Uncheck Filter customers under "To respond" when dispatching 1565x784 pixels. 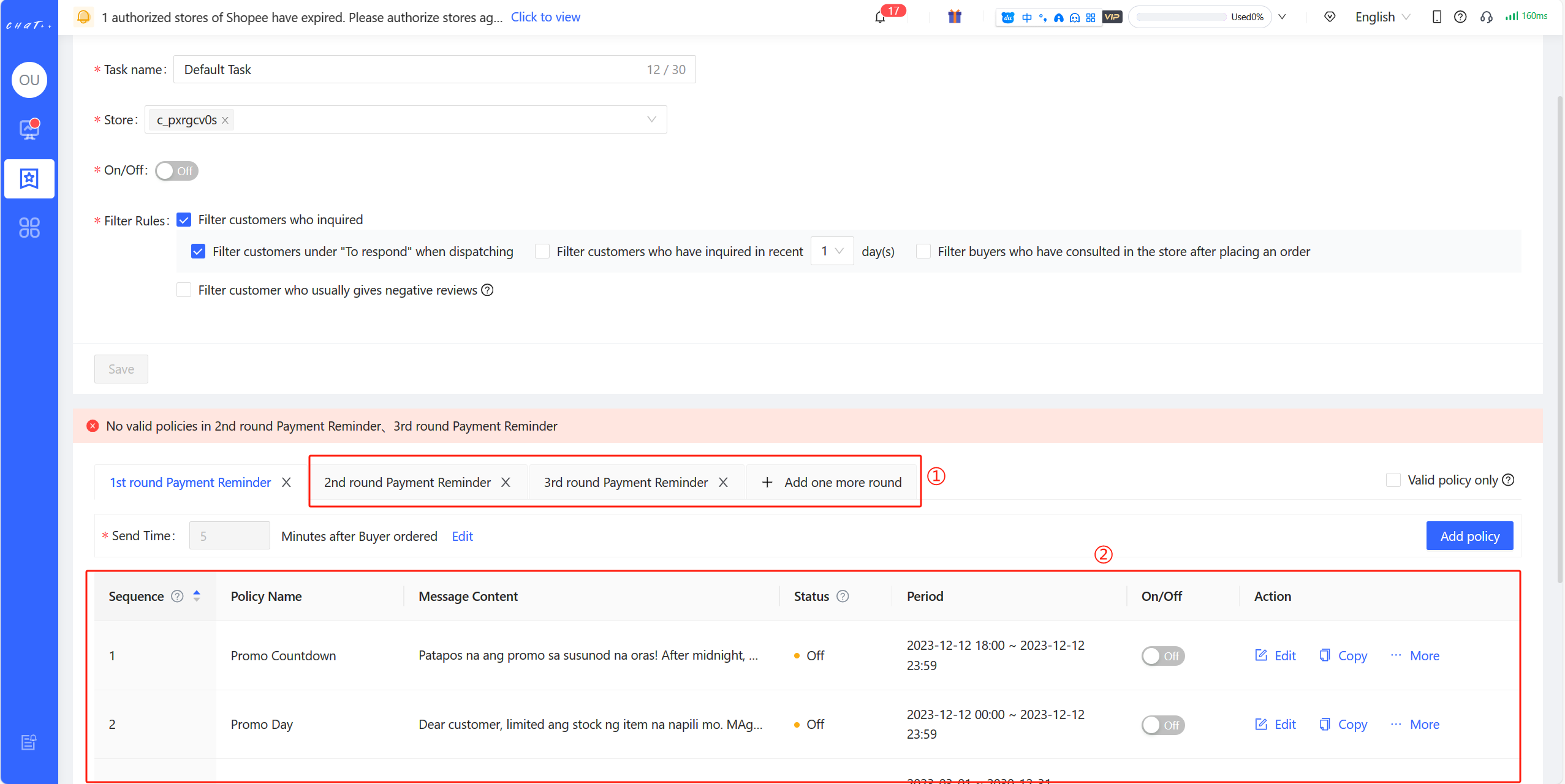(198, 252)
